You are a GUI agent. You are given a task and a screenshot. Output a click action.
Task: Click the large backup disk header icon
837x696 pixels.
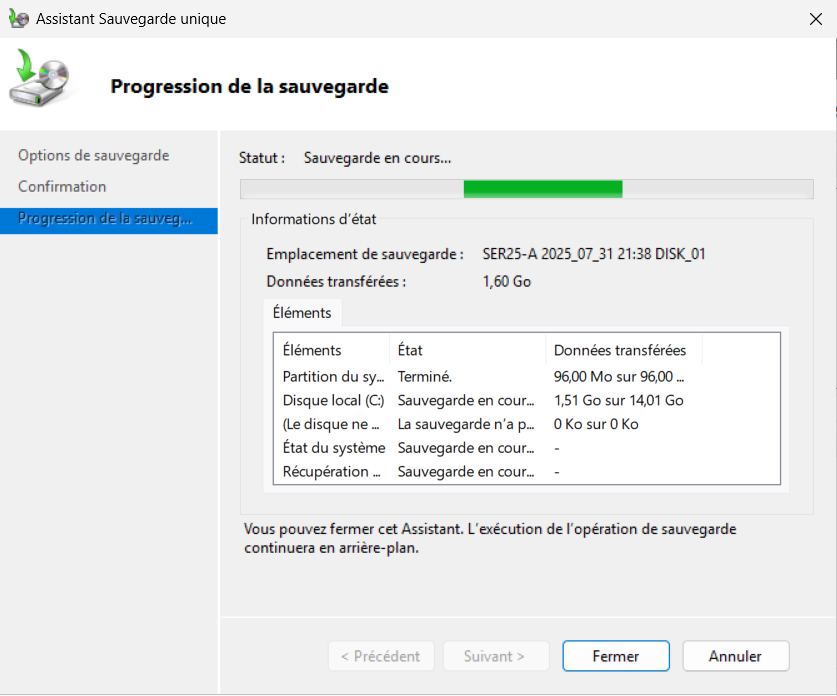[x=41, y=80]
